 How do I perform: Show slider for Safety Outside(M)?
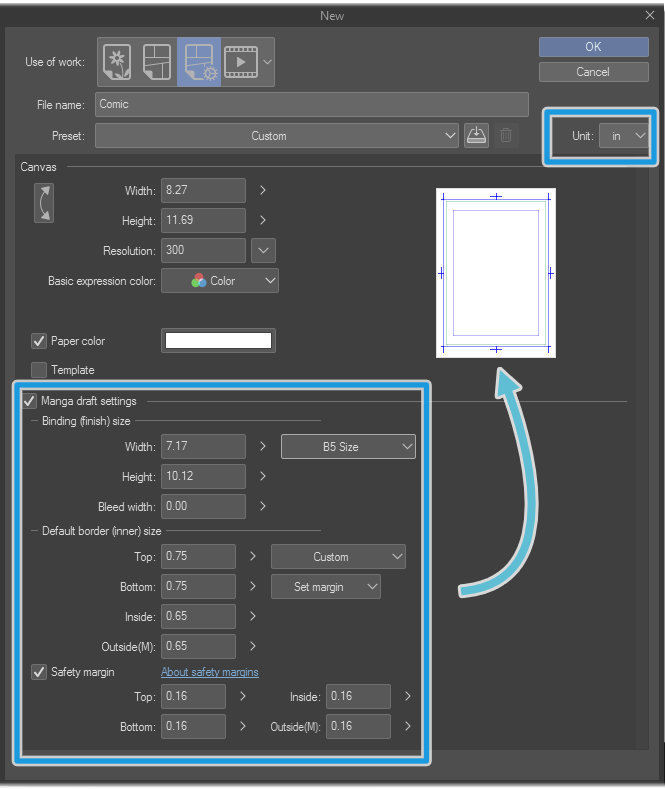coord(407,726)
